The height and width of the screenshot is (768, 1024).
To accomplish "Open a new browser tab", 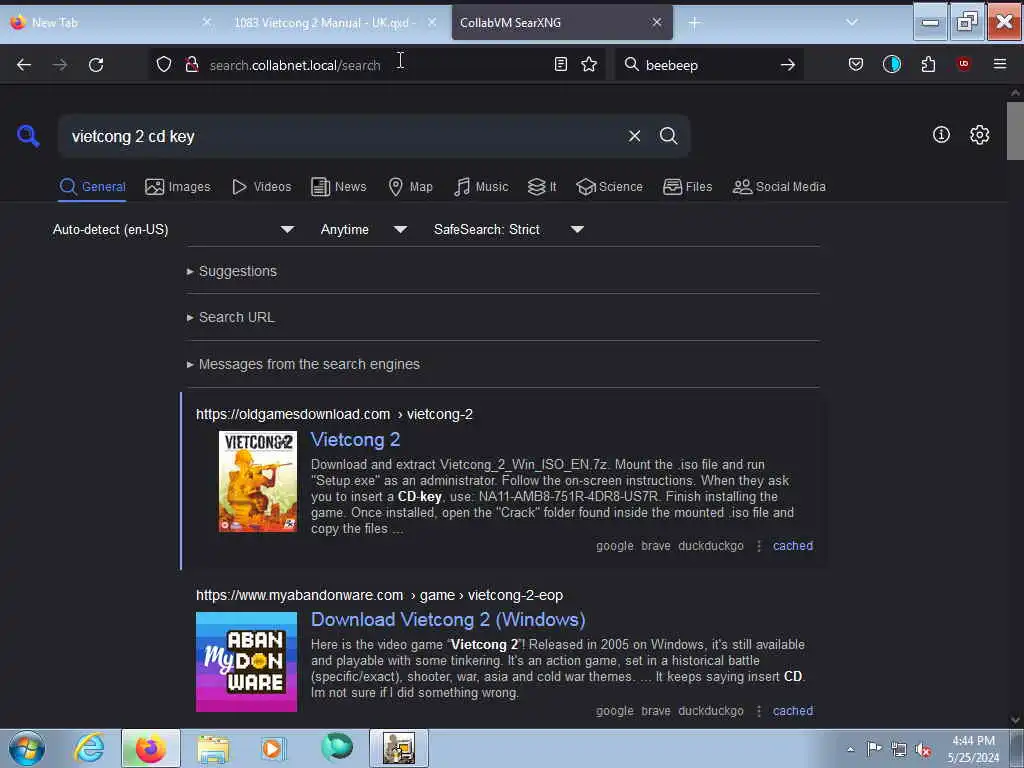I will [x=694, y=23].
